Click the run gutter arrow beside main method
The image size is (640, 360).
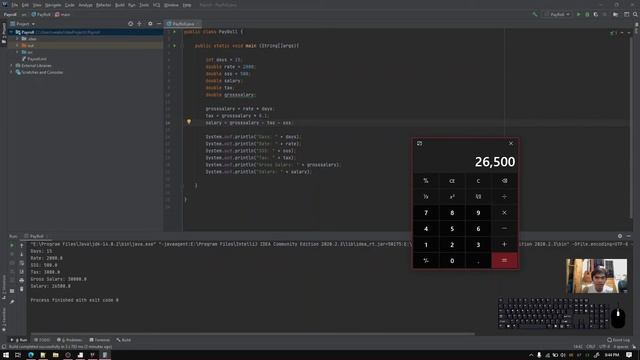(174, 46)
